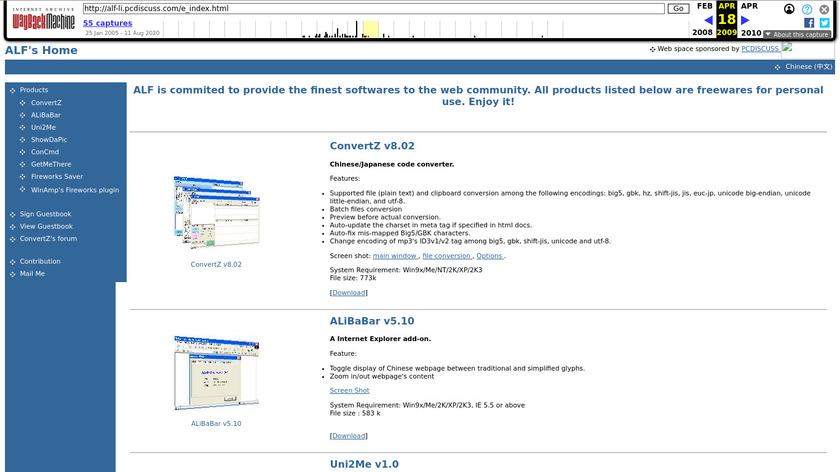Click the Uni2Me v1.0 heading
Image resolution: width=840 pixels, height=472 pixels.
[364, 464]
